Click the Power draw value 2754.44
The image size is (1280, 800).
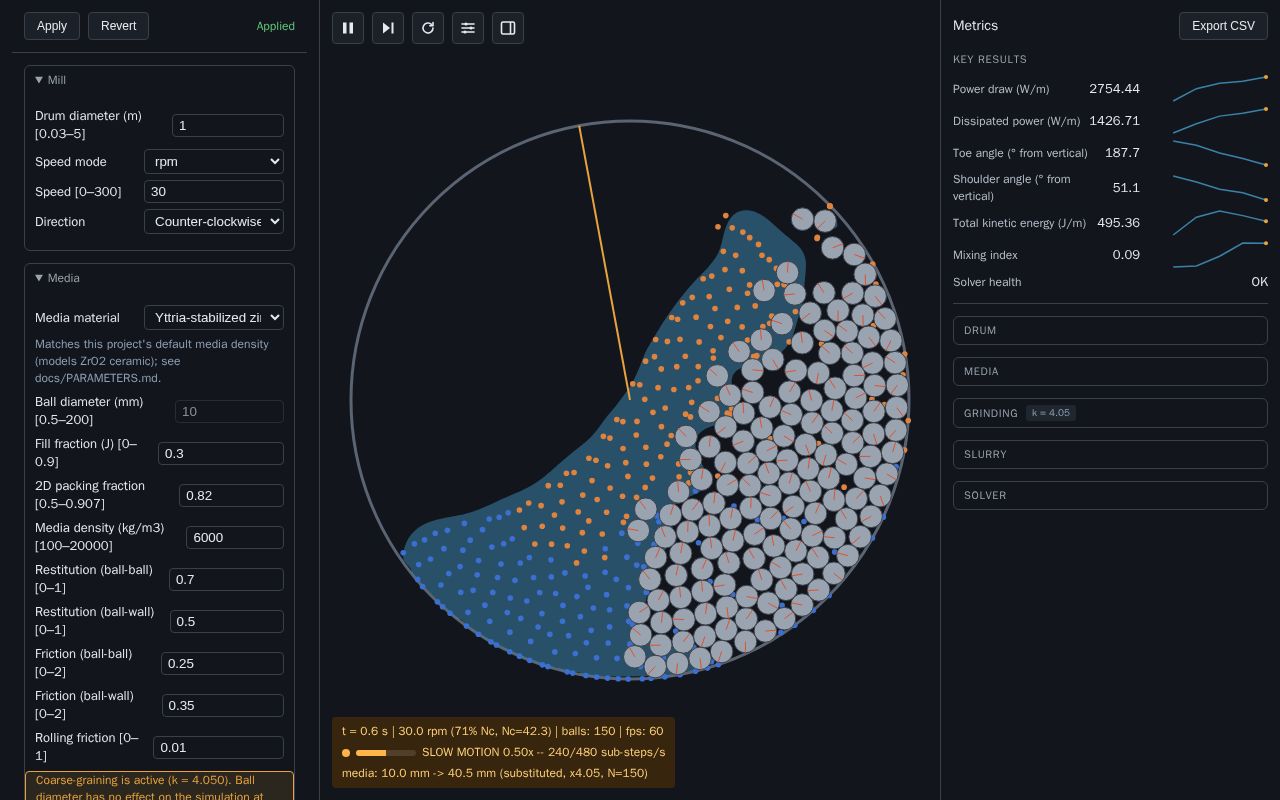coord(1114,89)
